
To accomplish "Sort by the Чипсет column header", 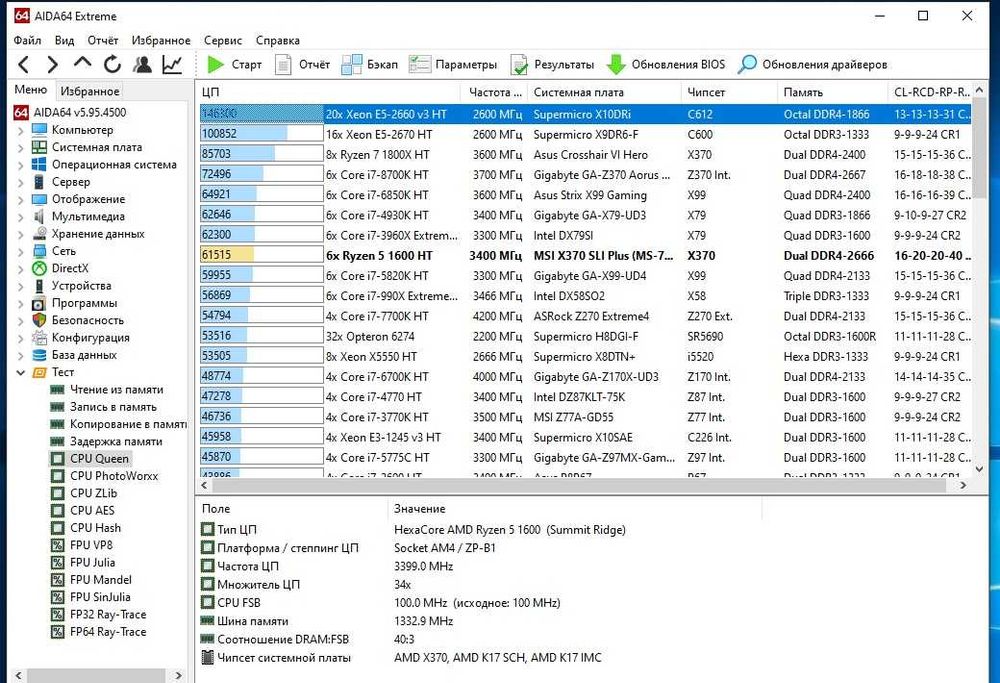I will point(707,92).
